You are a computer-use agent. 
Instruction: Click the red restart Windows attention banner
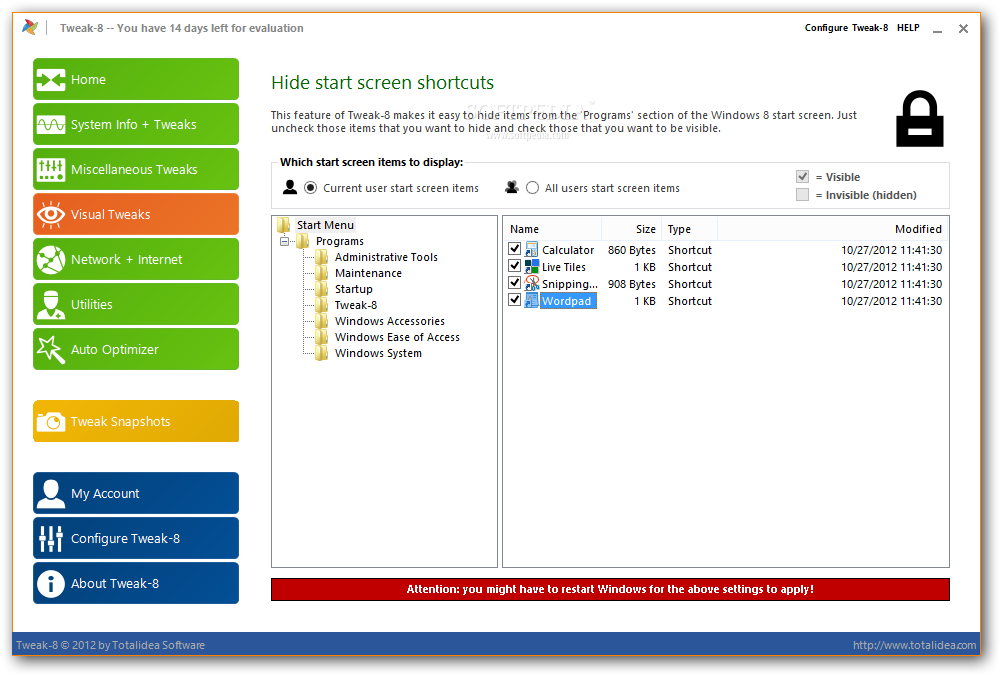[610, 589]
